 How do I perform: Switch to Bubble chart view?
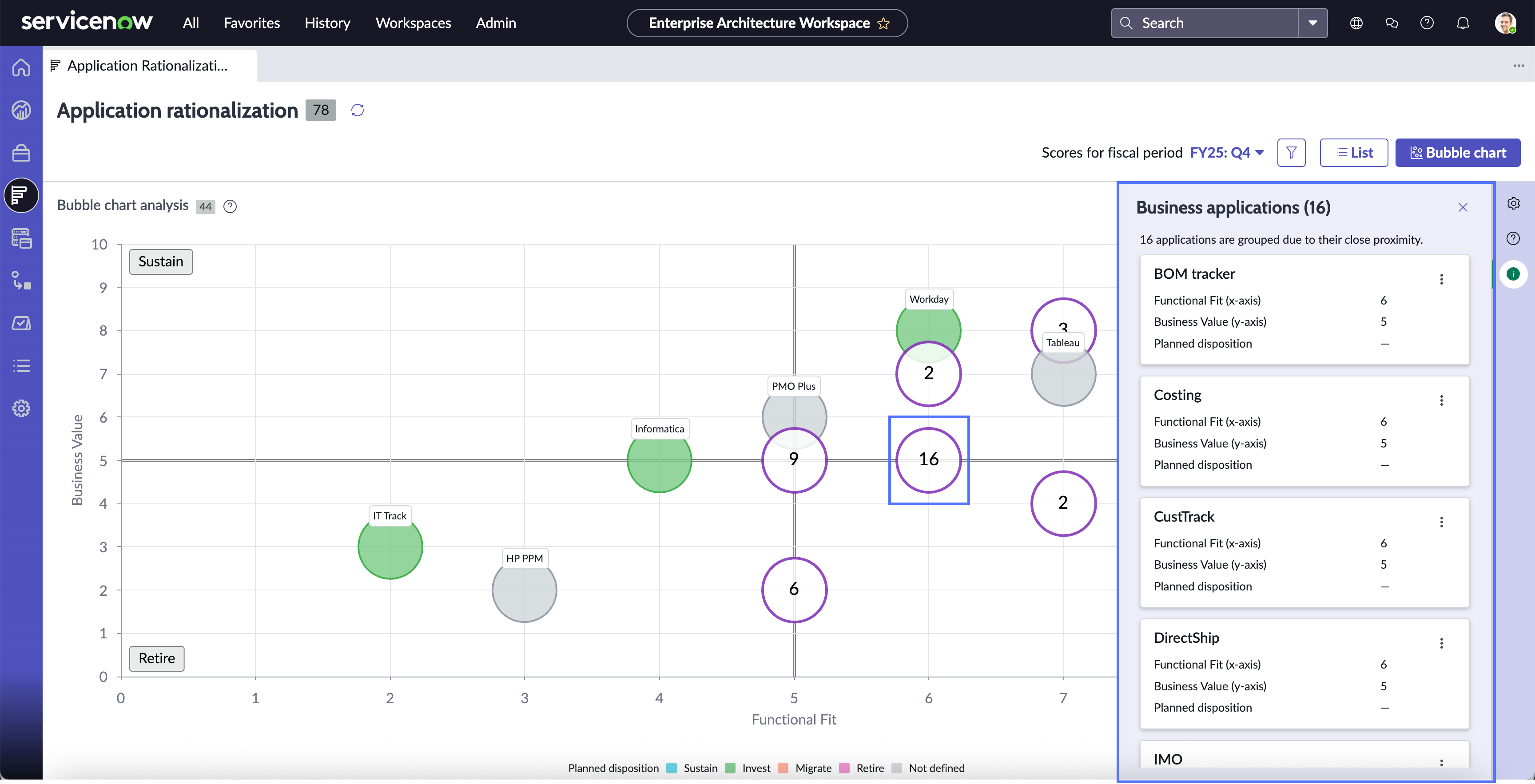pyautogui.click(x=1458, y=153)
